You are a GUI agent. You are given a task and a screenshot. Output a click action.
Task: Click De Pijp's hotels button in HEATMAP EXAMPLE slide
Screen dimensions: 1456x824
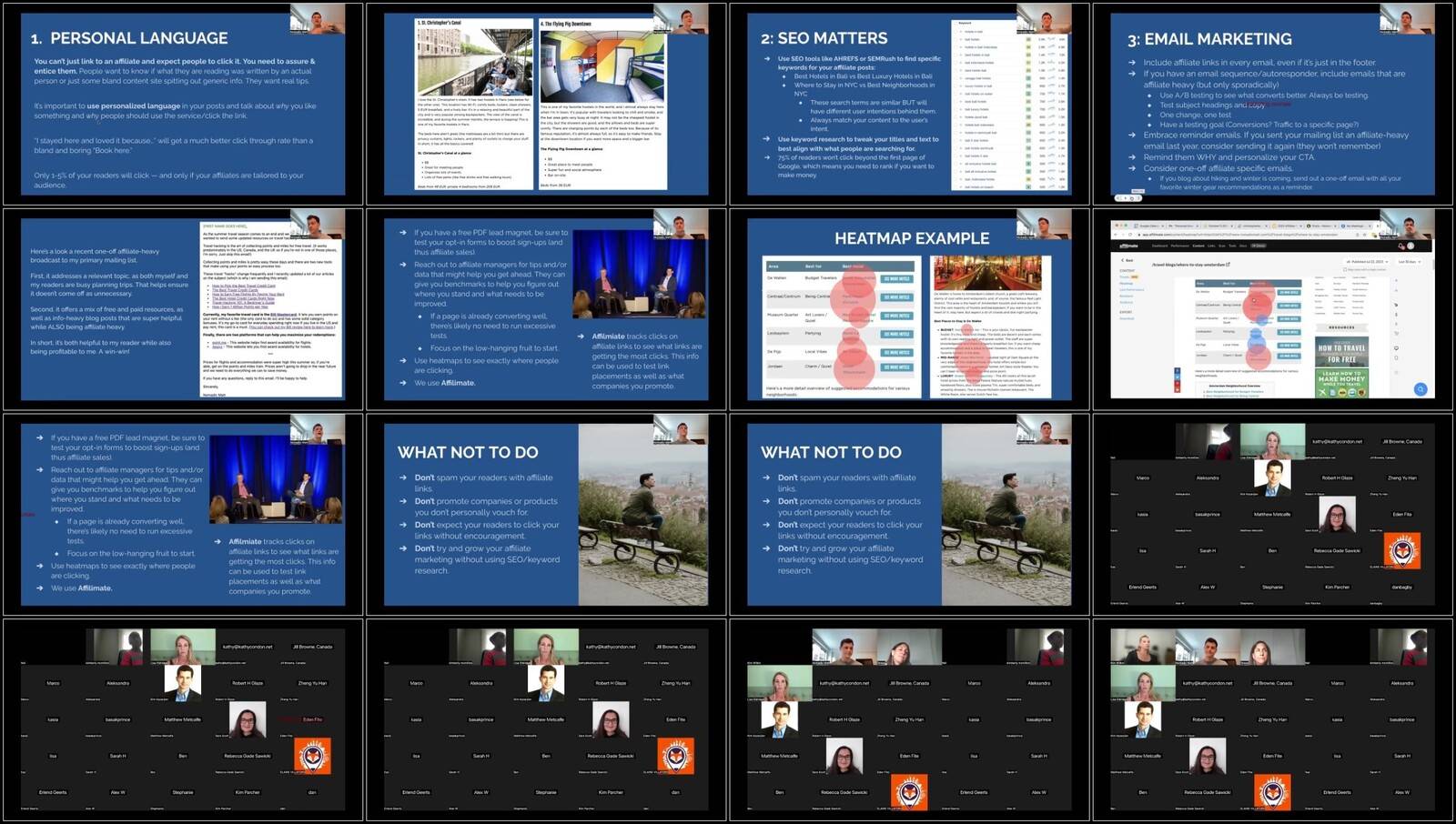897,352
